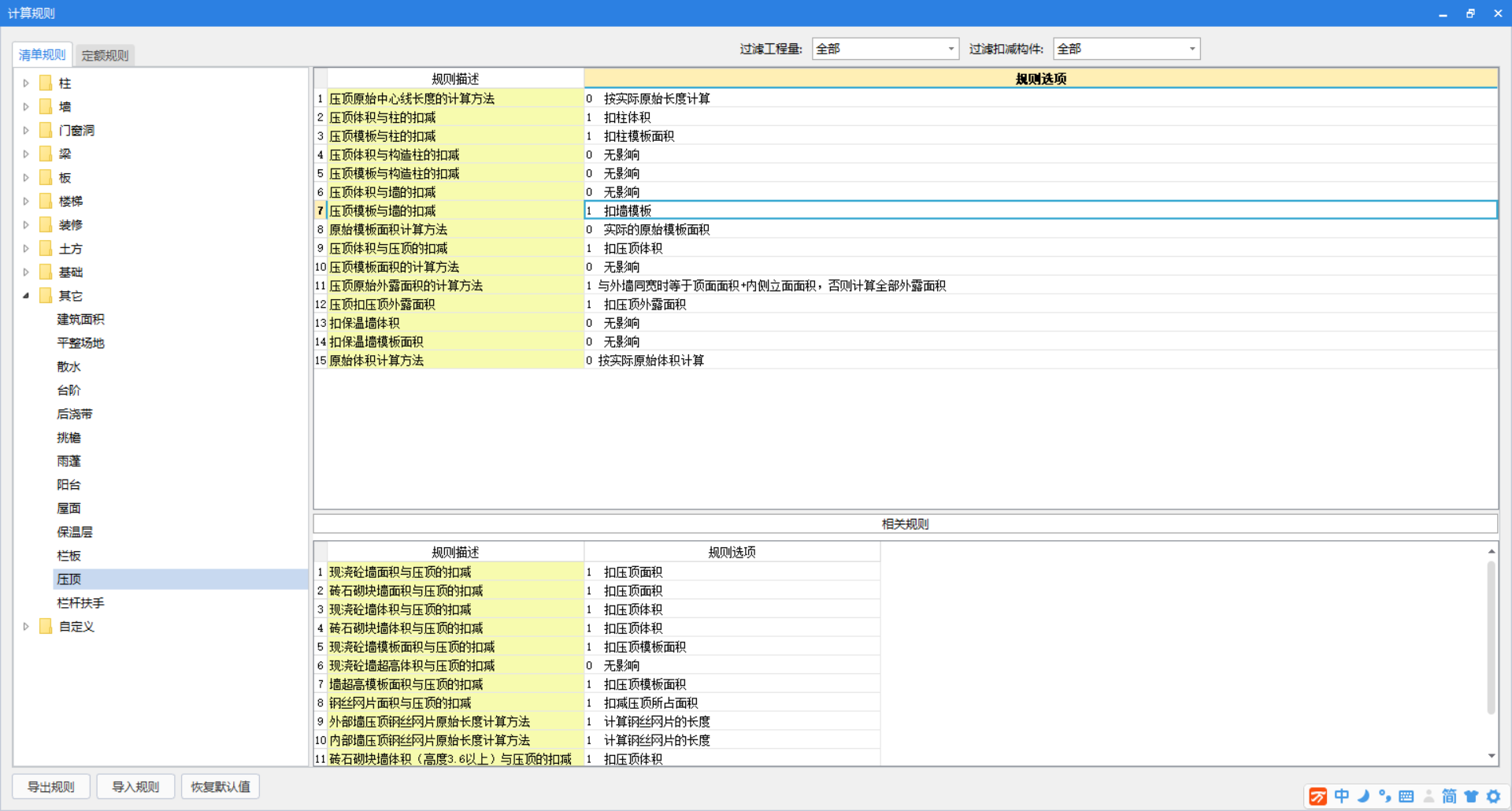Select 台阶 in the tree
This screenshot has width=1512, height=811.
[69, 391]
